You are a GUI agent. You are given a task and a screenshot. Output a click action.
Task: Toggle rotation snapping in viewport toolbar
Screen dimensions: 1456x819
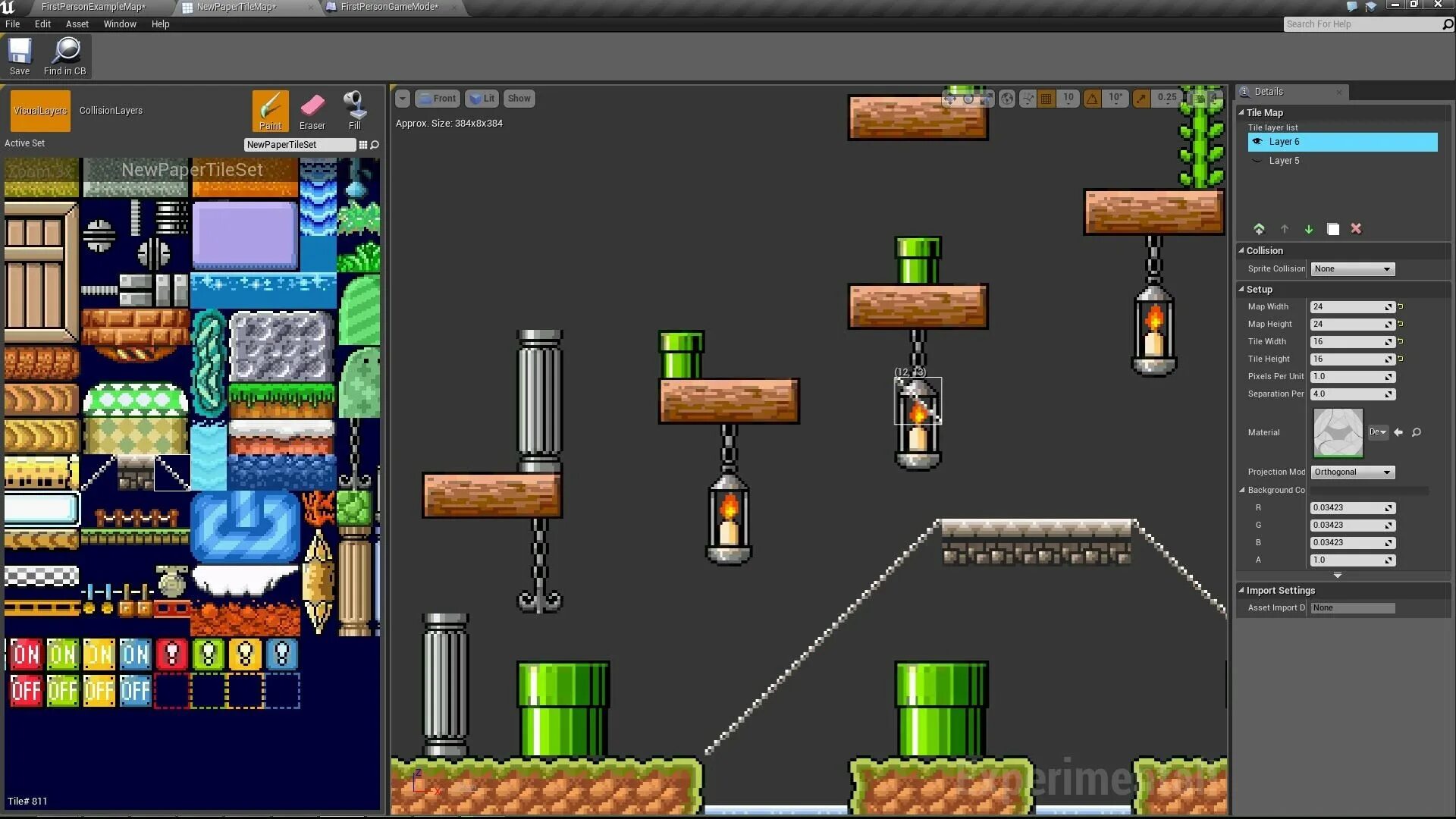point(1092,99)
